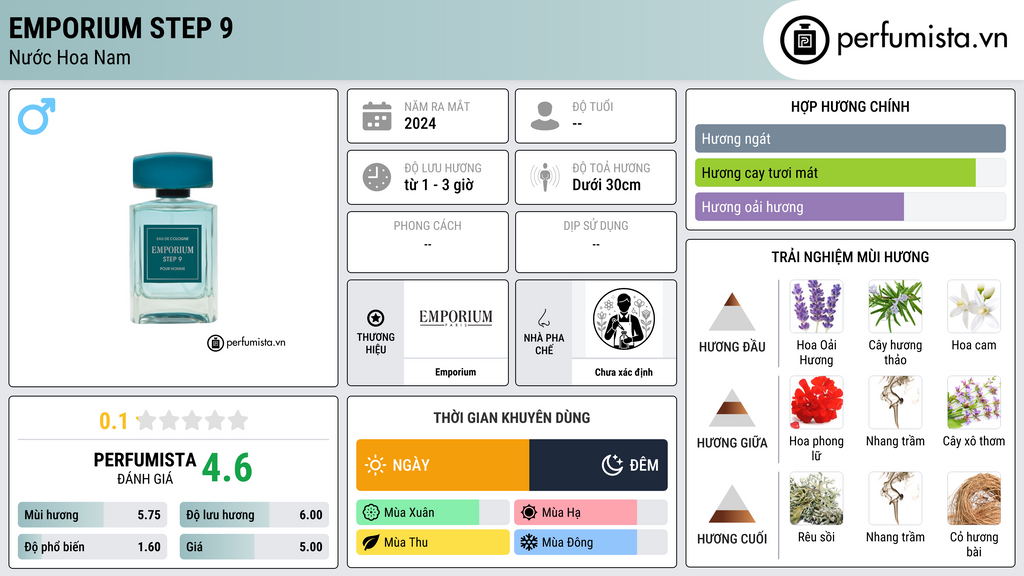
Task: Click the Hương cuối pyramid icon
Action: [732, 504]
